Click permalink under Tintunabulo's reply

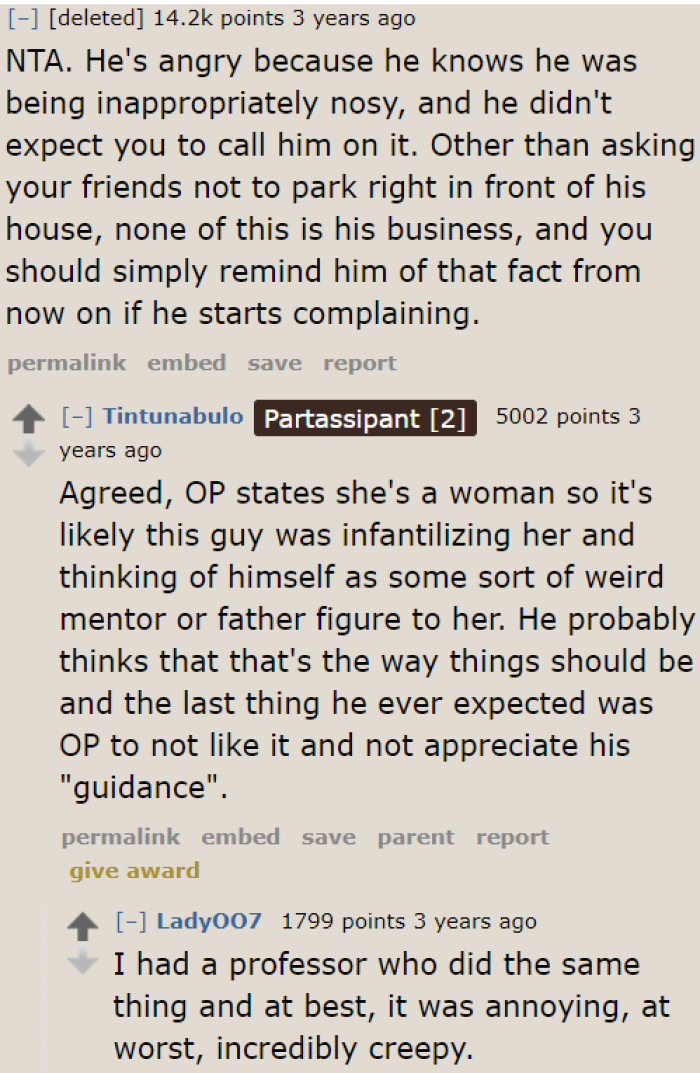pos(120,836)
